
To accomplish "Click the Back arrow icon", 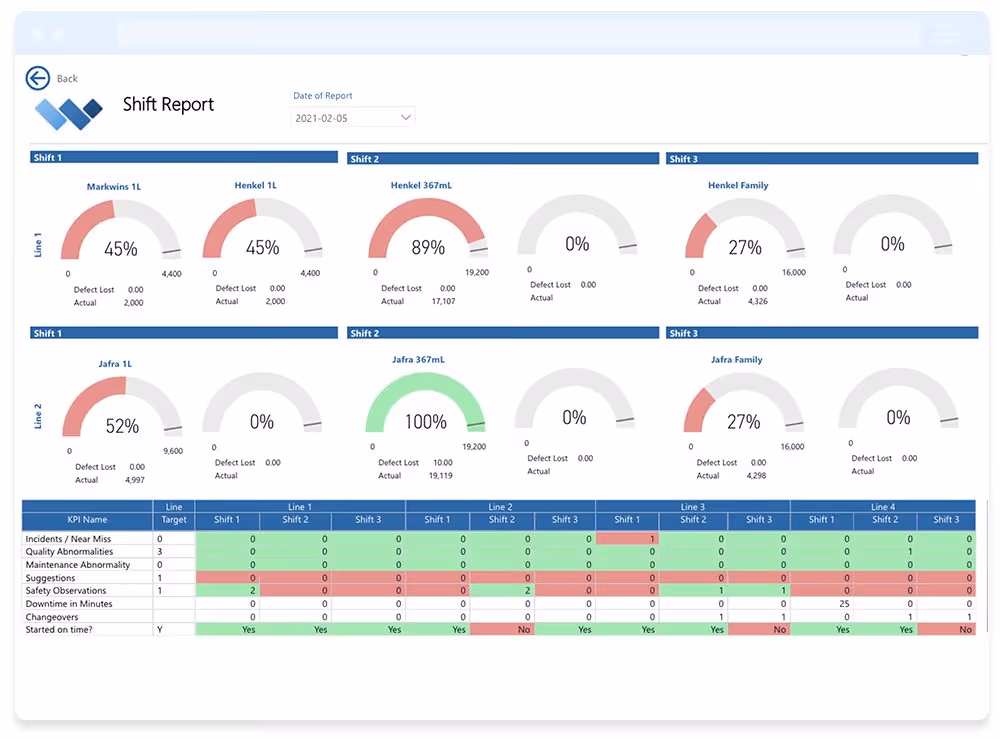I will coord(38,78).
